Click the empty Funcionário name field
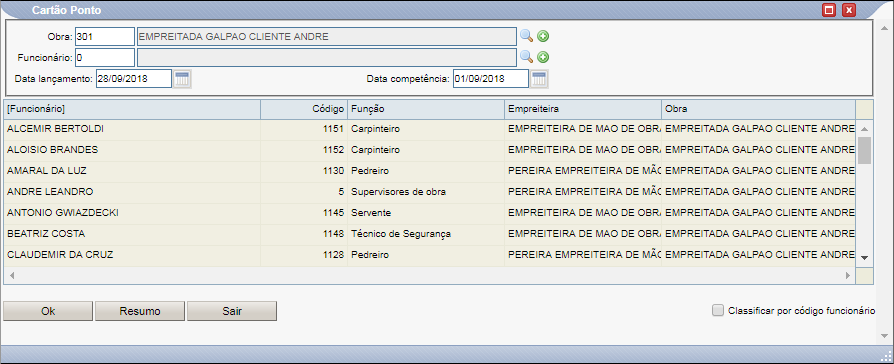This screenshot has height=364, width=894. (x=327, y=57)
